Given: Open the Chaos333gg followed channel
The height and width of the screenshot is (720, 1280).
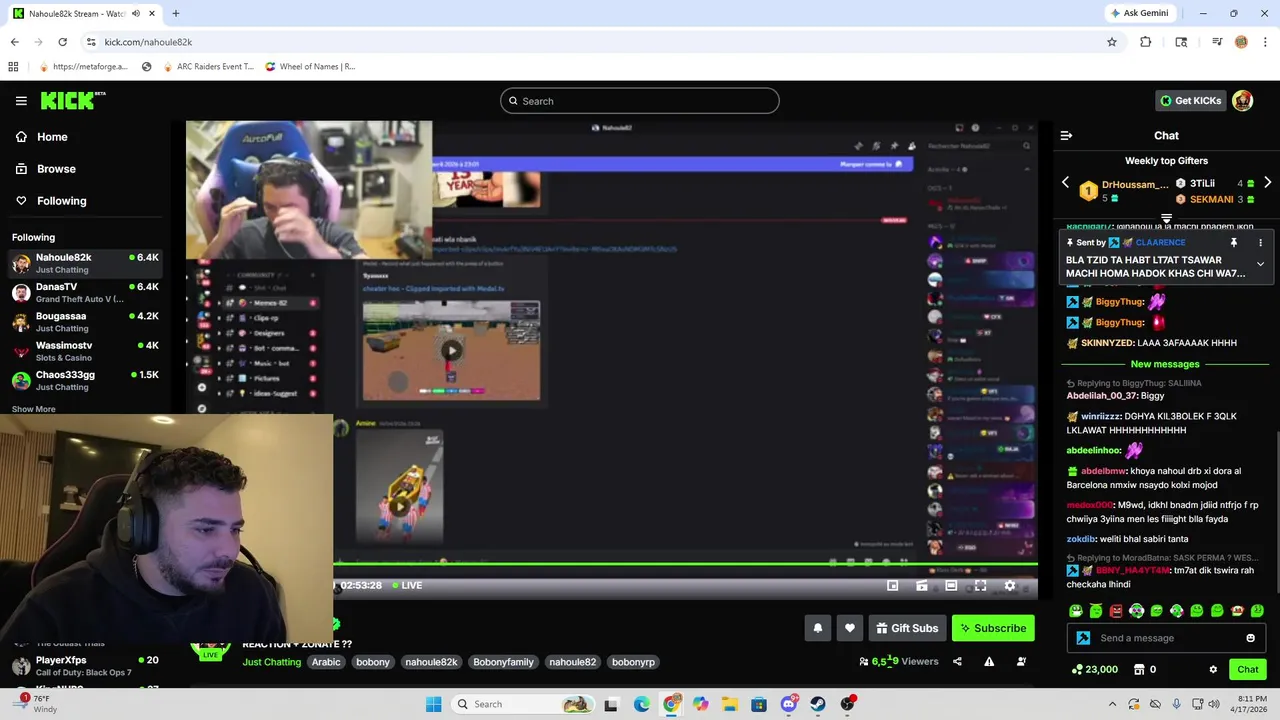Looking at the screenshot, I should coord(85,381).
